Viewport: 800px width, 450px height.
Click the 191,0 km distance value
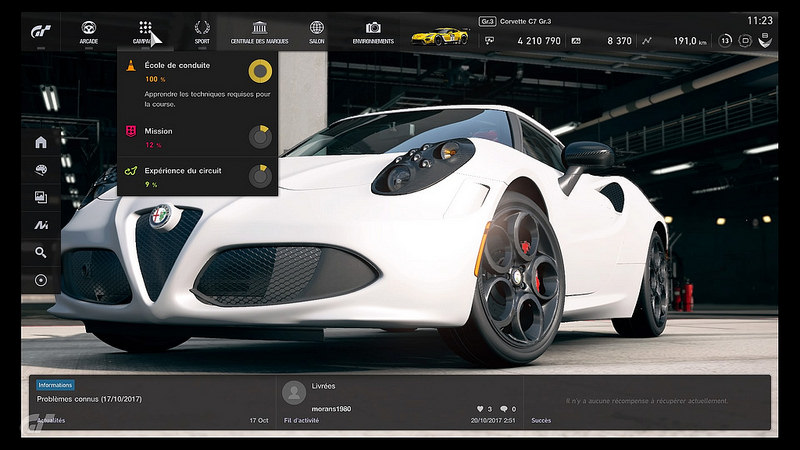pos(690,41)
